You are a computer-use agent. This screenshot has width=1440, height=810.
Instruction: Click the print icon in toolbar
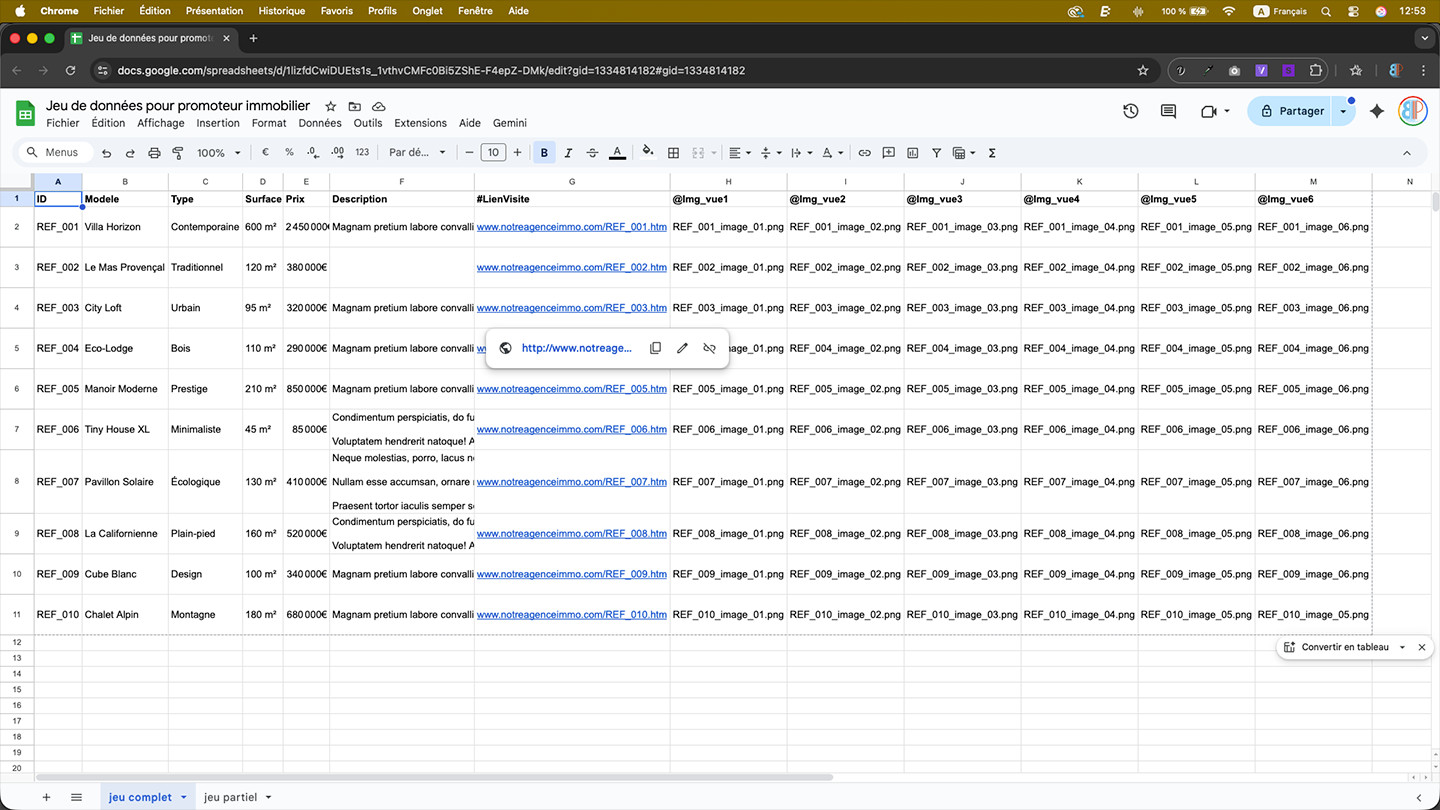[154, 153]
